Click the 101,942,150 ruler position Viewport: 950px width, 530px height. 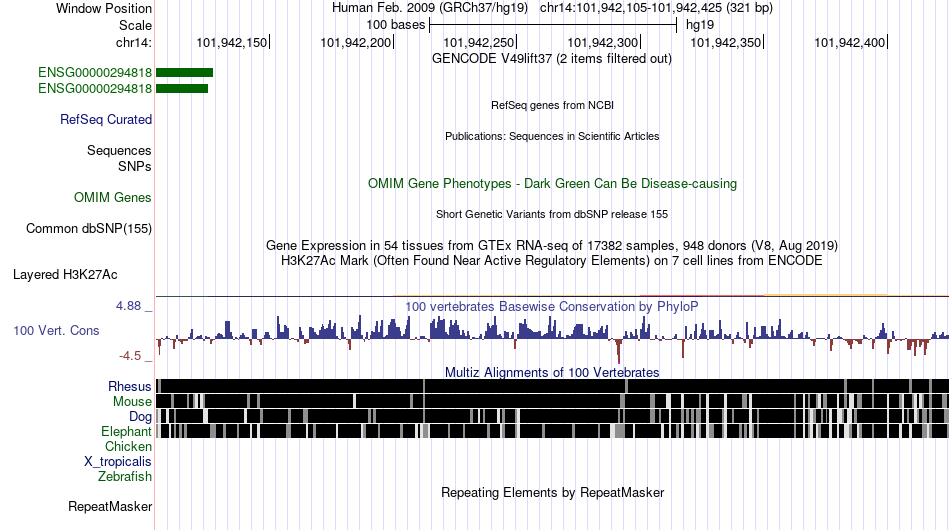pos(233,42)
